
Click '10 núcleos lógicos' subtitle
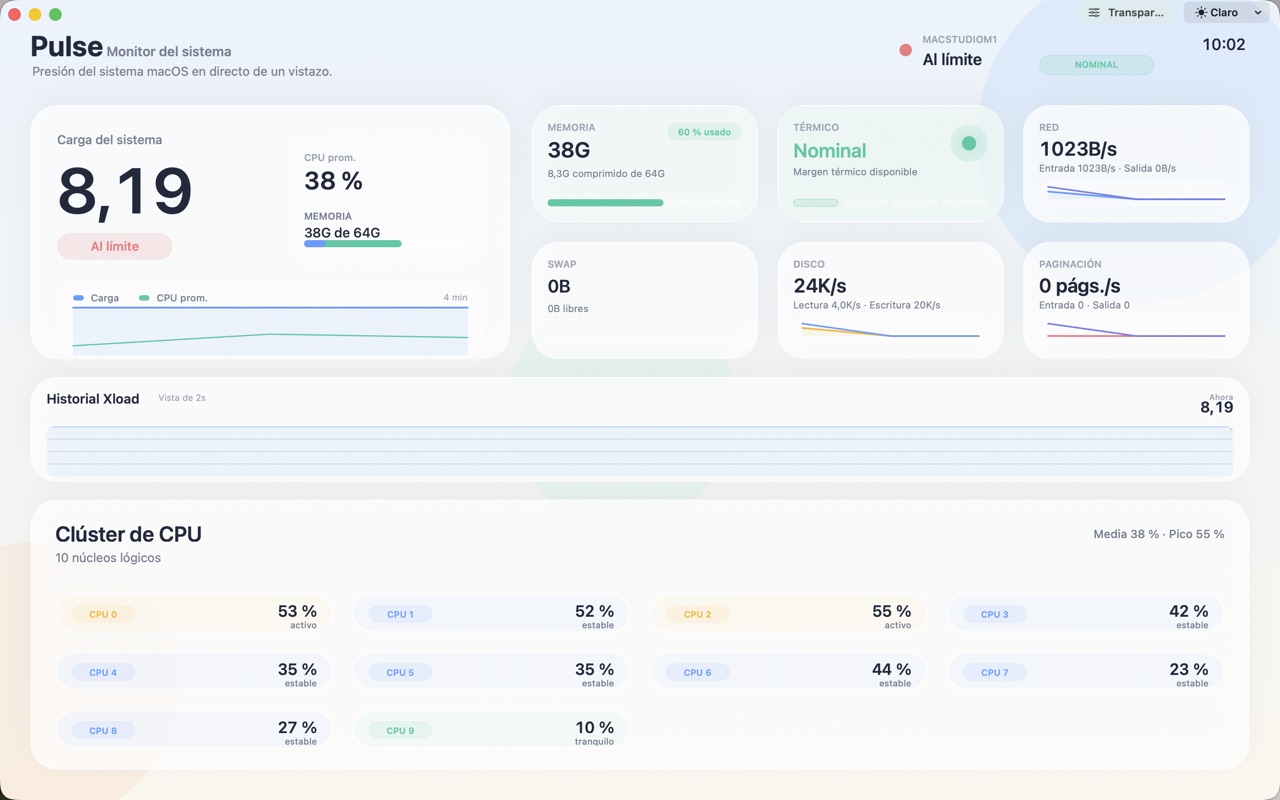coord(108,558)
